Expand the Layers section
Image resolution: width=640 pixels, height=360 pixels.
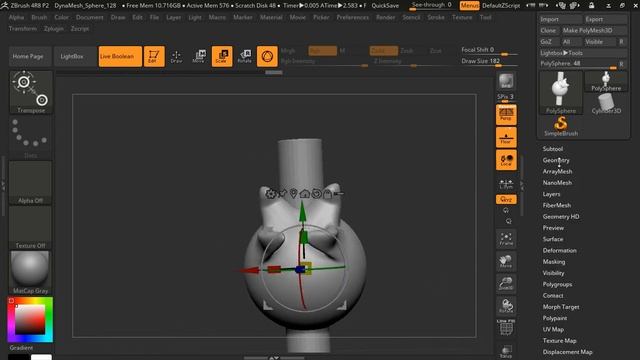(x=551, y=194)
